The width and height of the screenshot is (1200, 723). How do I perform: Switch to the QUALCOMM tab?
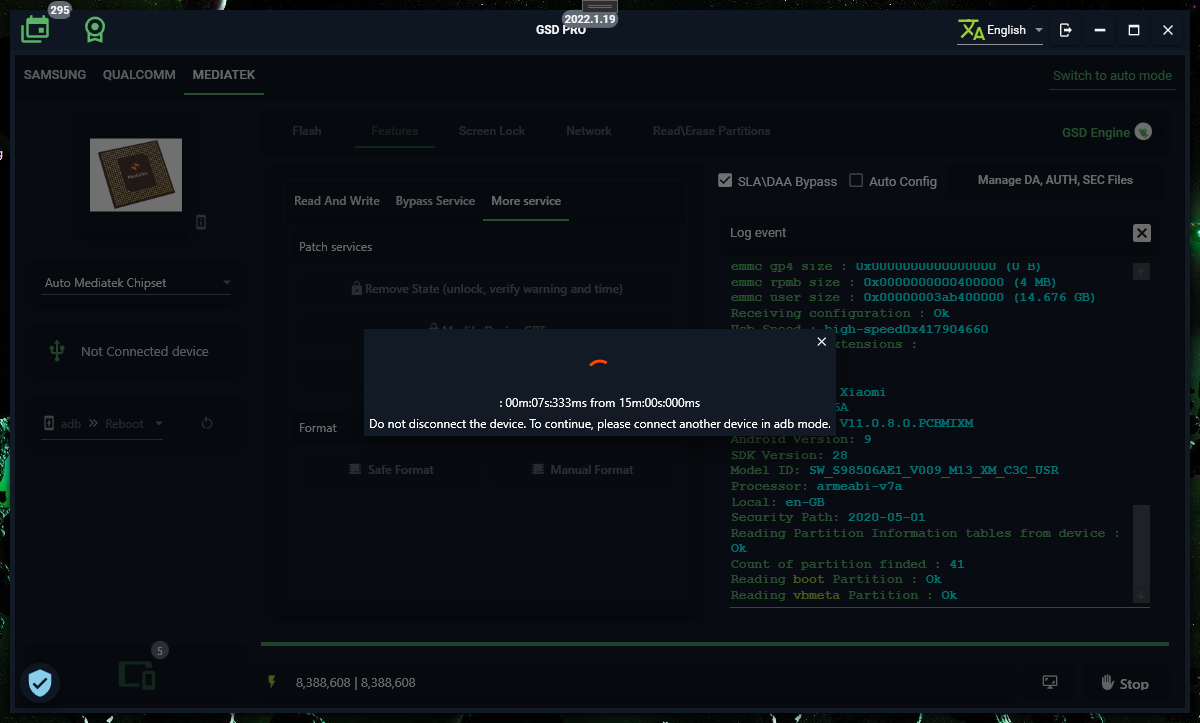coord(139,75)
